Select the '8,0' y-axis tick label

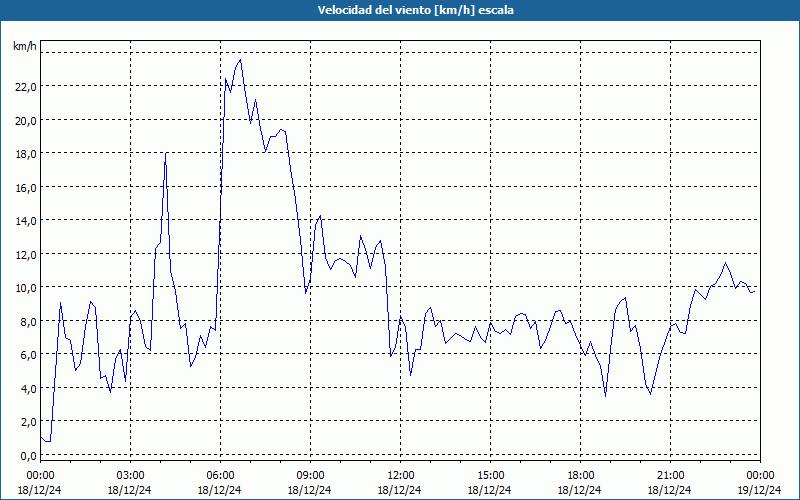[x=28, y=321]
